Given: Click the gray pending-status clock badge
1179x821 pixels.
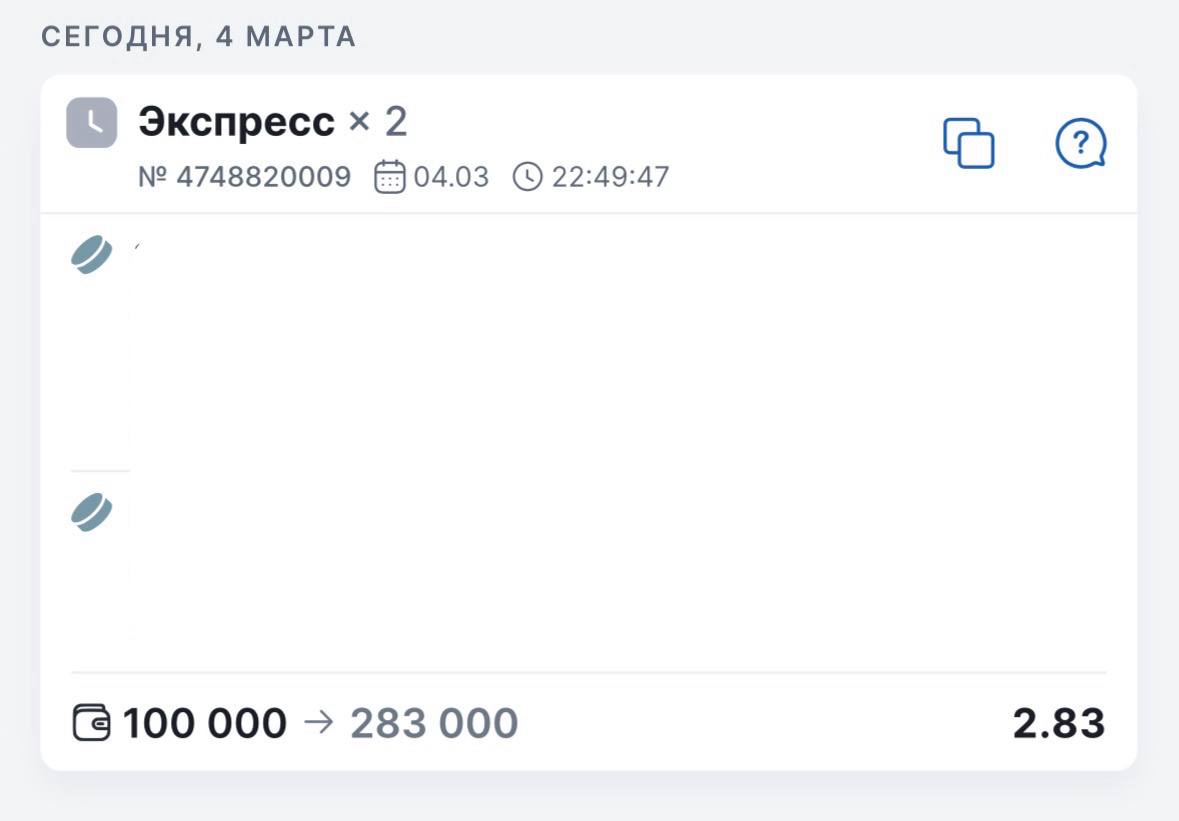Looking at the screenshot, I should 92,123.
